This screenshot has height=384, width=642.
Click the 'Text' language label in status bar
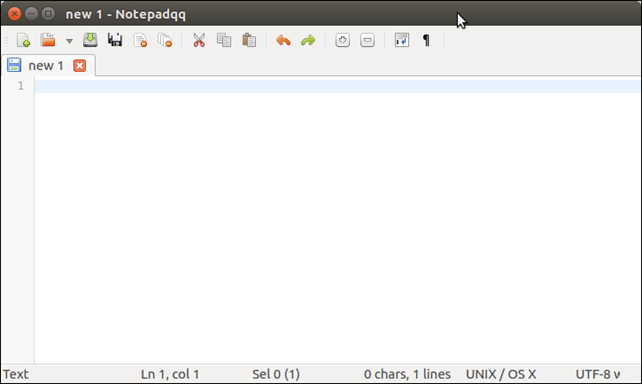(x=16, y=374)
